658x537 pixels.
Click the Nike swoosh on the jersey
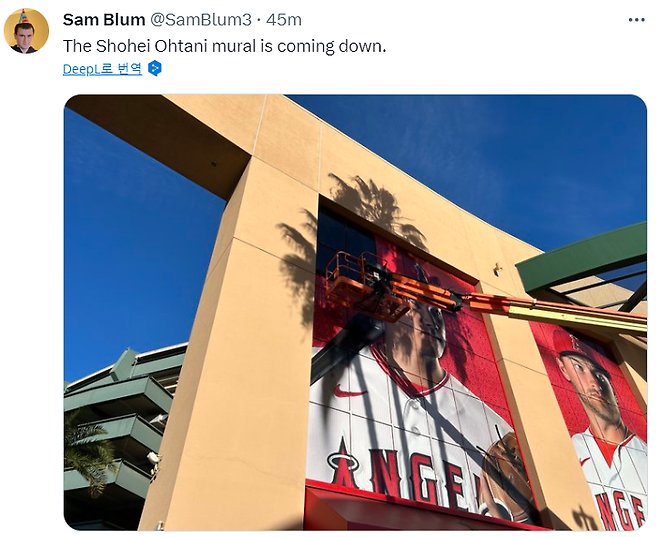click(349, 392)
